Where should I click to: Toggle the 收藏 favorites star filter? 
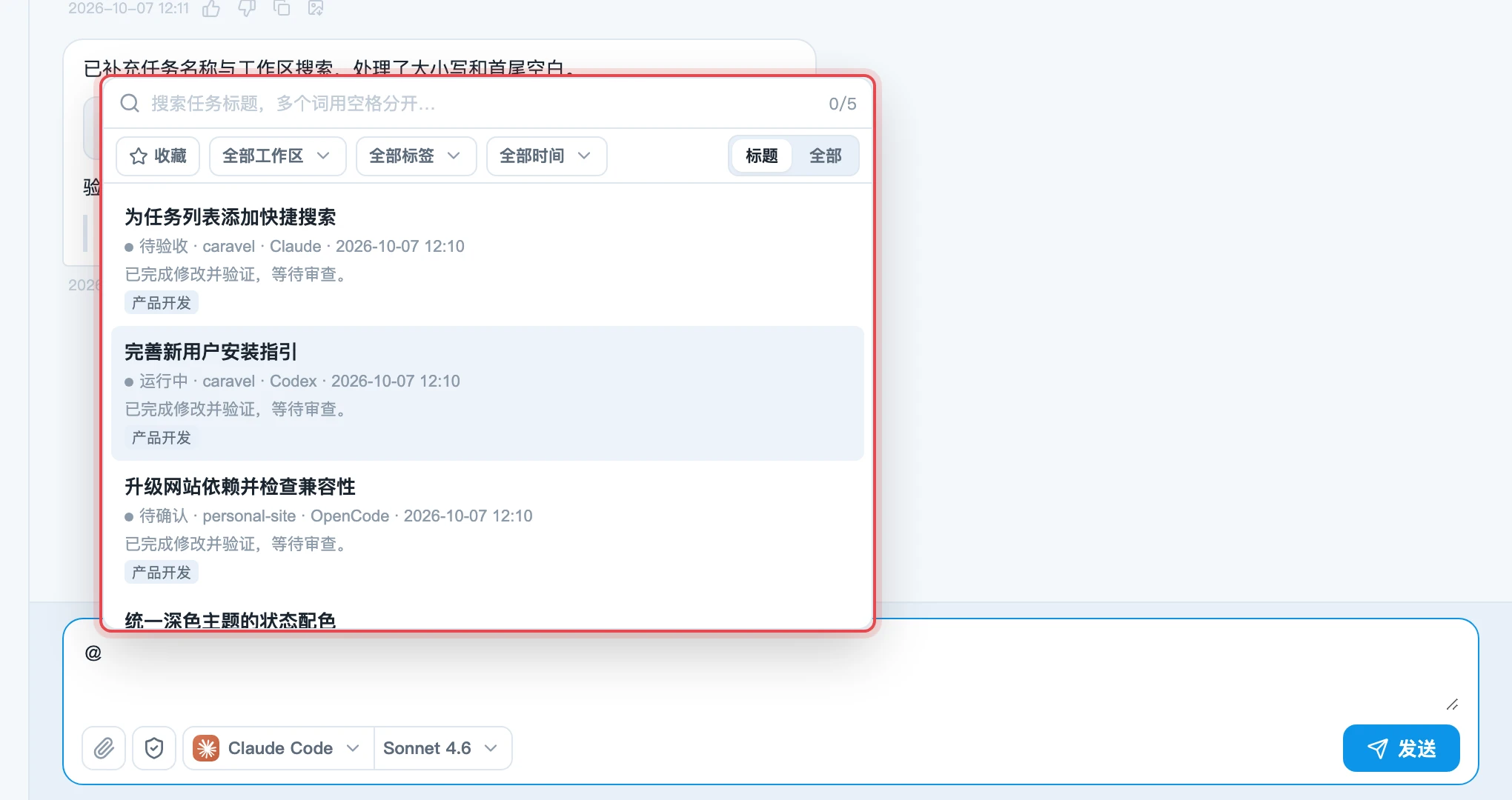(158, 156)
